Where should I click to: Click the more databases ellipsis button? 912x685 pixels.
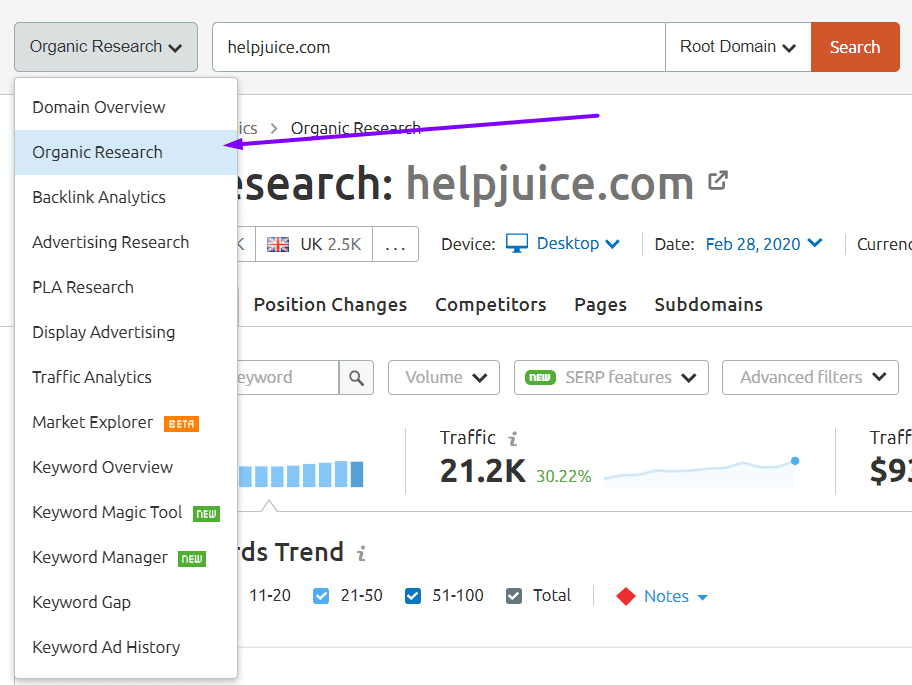[x=396, y=244]
